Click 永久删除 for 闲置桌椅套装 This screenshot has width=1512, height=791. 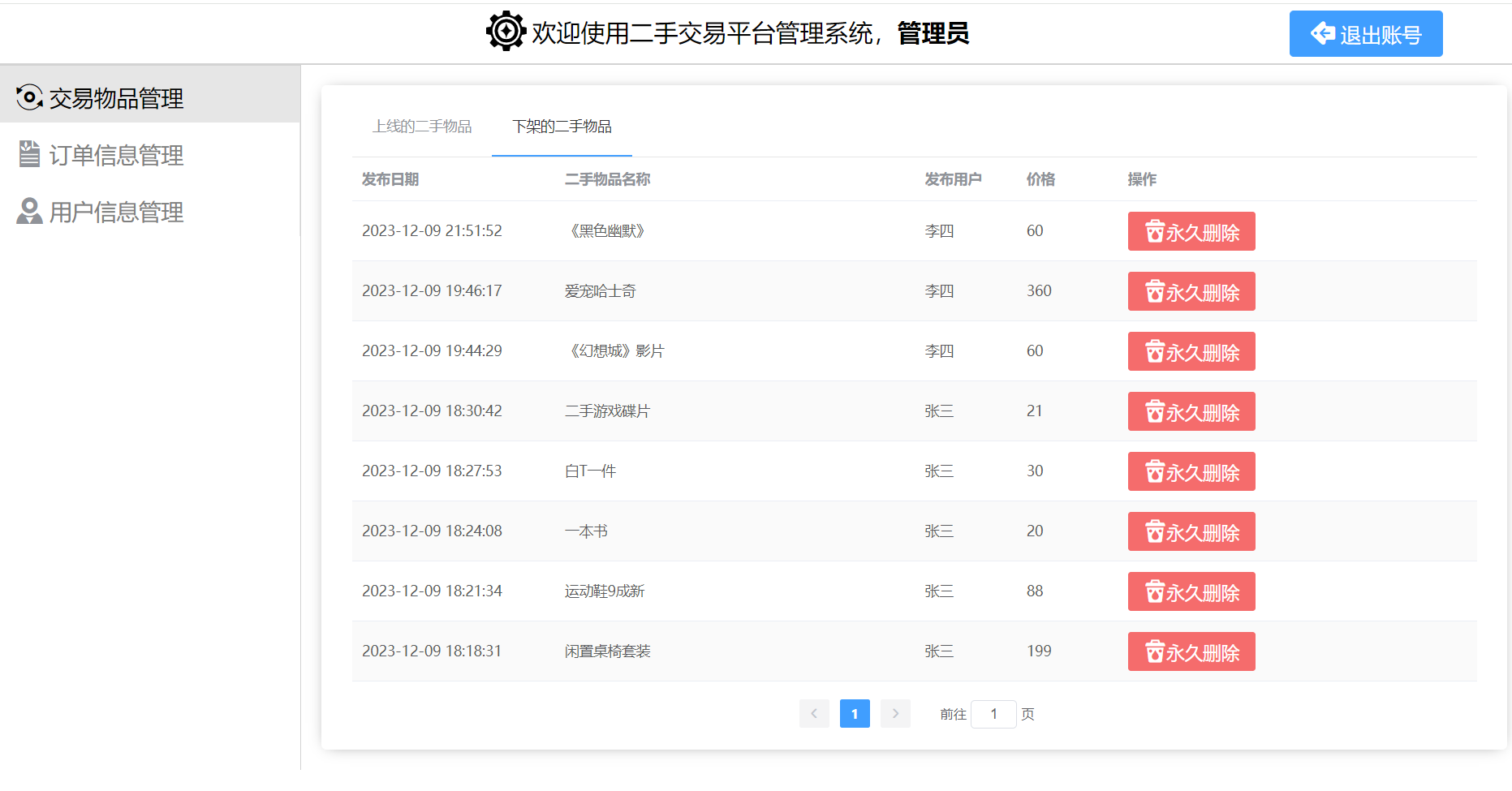[x=1191, y=651]
